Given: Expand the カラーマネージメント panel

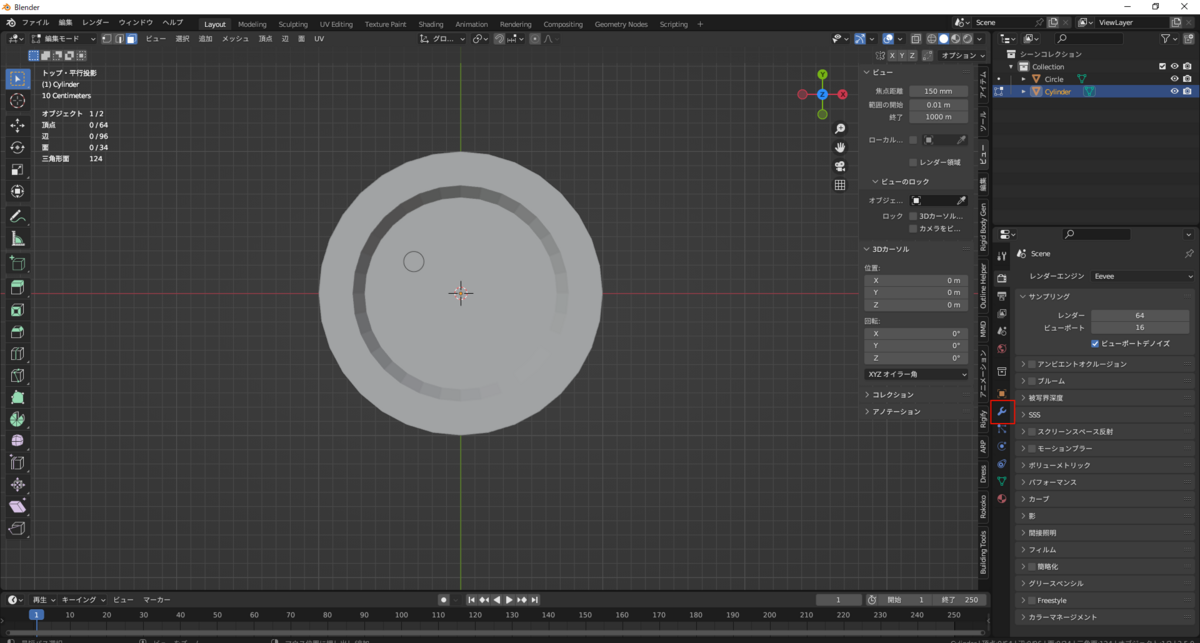Looking at the screenshot, I should [1105, 617].
